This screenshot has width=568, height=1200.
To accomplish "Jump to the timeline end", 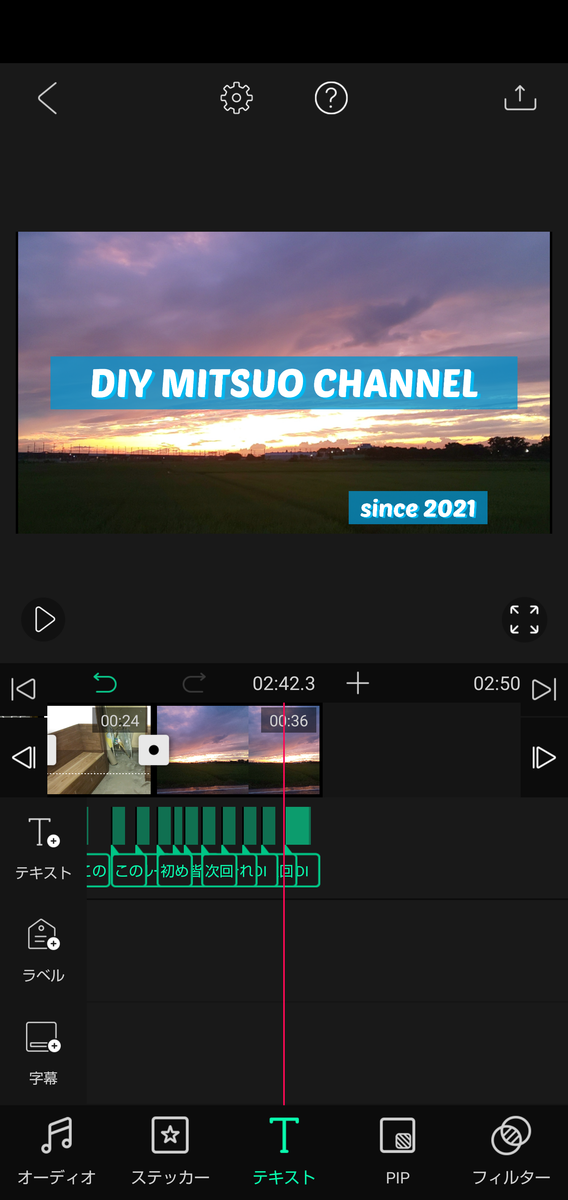I will coord(544,689).
